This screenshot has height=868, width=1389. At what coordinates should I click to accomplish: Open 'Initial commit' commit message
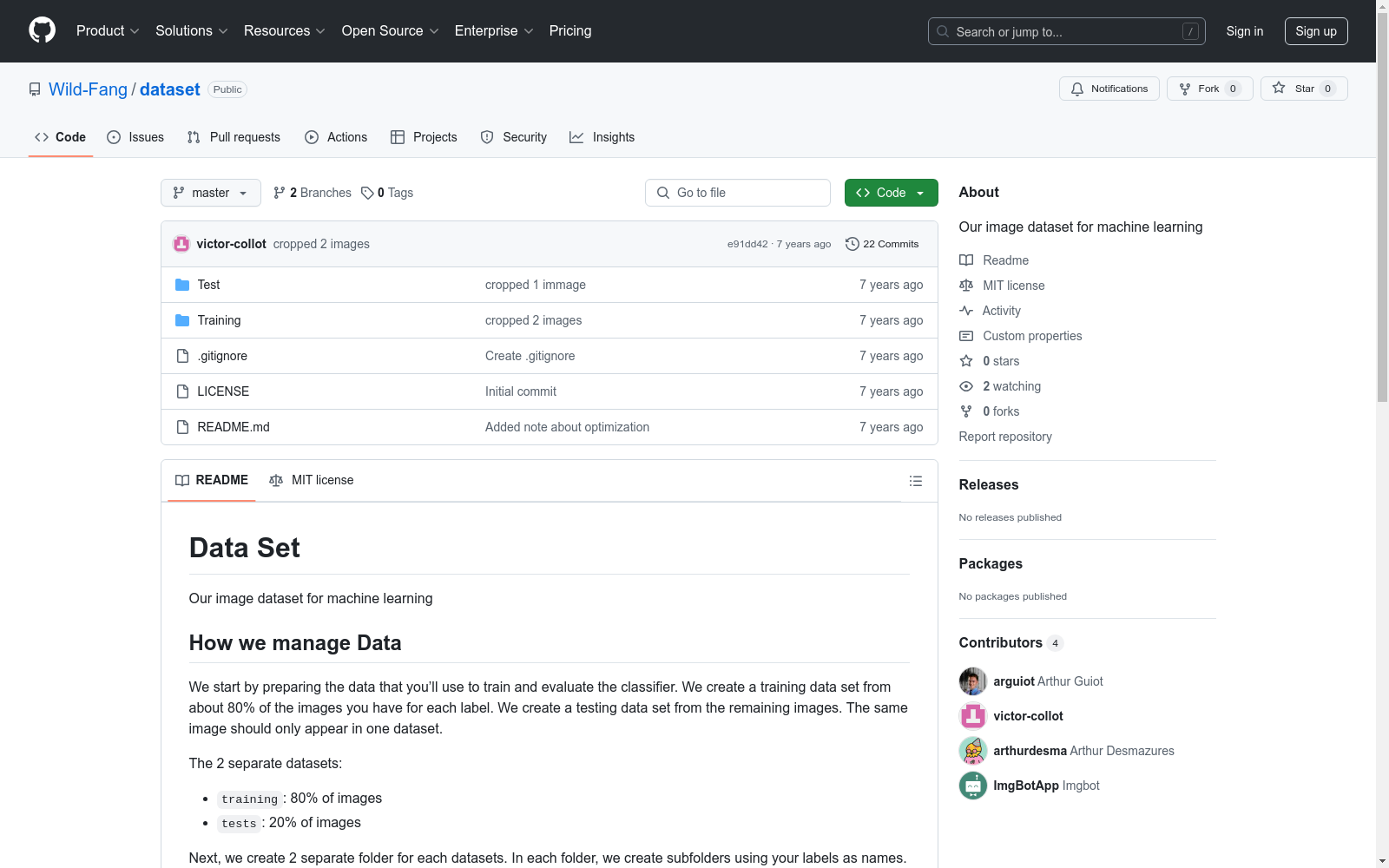[x=521, y=391]
